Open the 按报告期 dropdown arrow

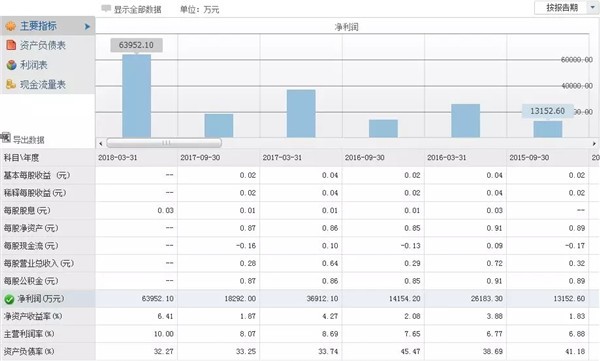[593, 7]
